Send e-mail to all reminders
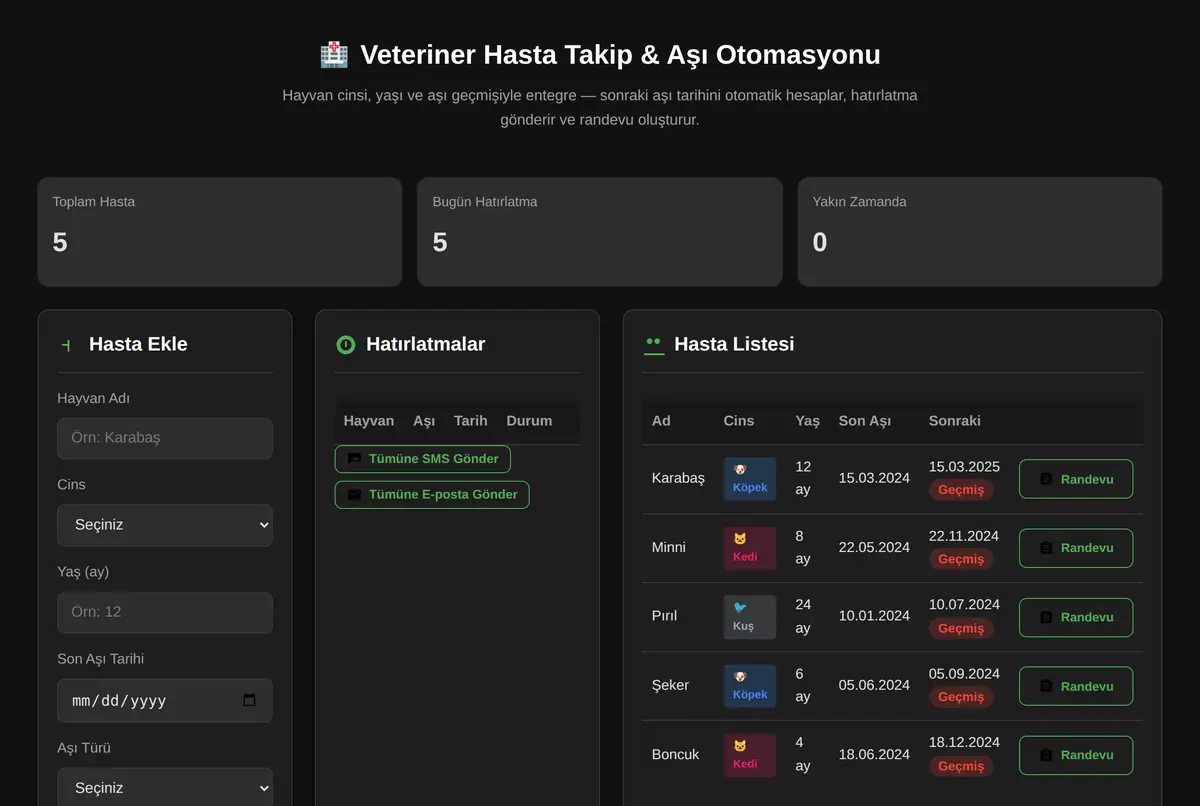This screenshot has width=1200, height=806. point(432,495)
